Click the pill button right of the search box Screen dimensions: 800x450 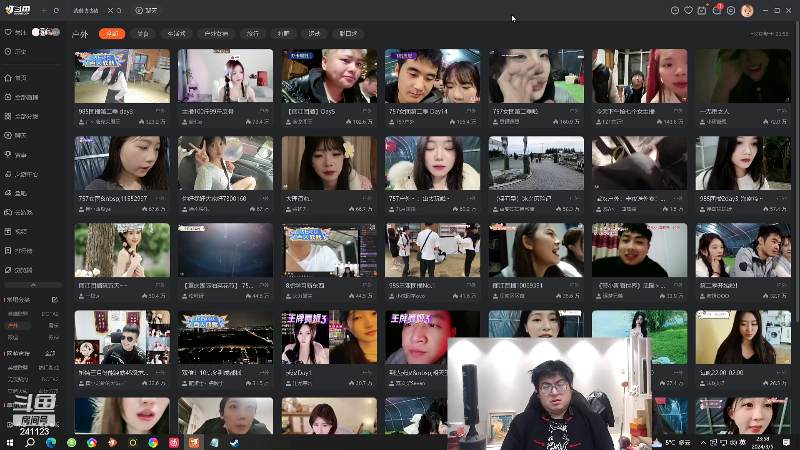click(146, 10)
